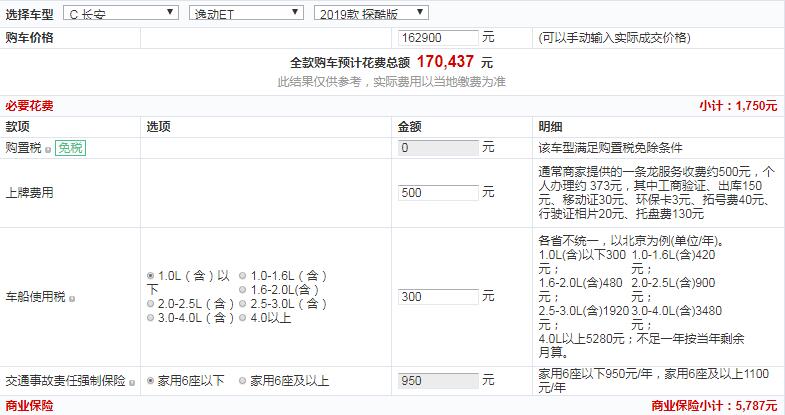The height and width of the screenshot is (415, 785).
Task: Open the 长安 brand dropdown
Action: coord(121,13)
